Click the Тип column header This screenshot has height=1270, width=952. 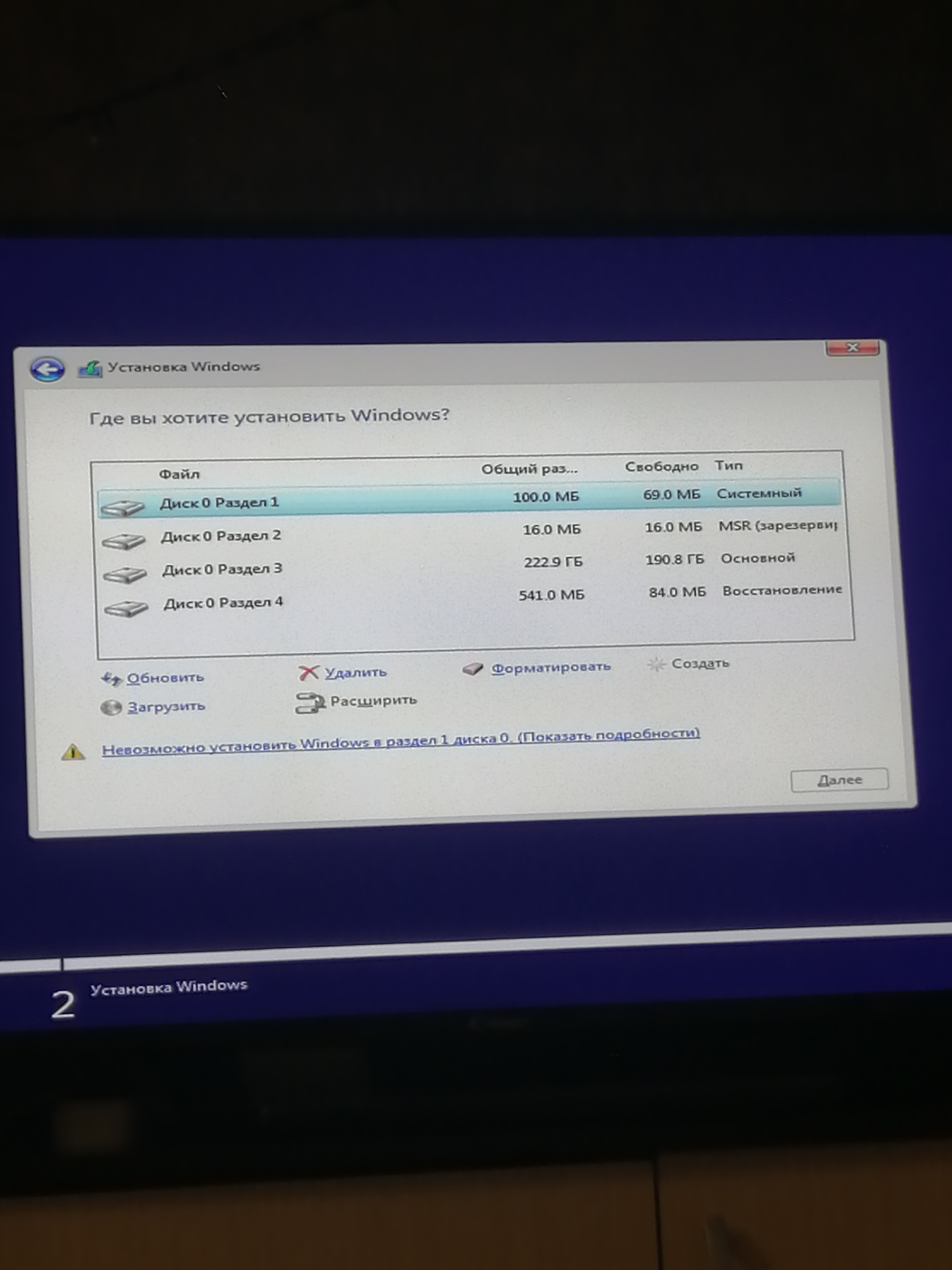(728, 465)
